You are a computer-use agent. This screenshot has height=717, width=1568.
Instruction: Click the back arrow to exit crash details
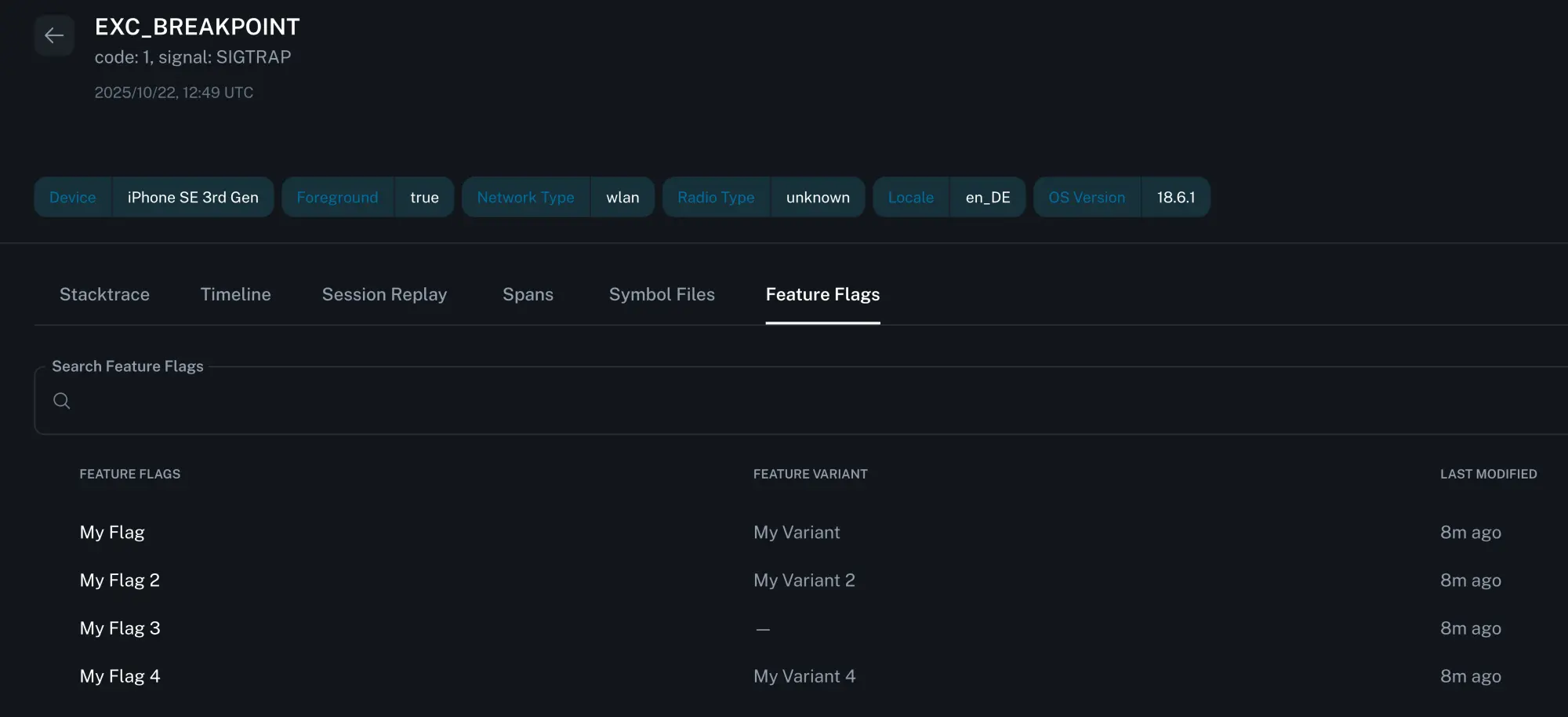(x=54, y=35)
